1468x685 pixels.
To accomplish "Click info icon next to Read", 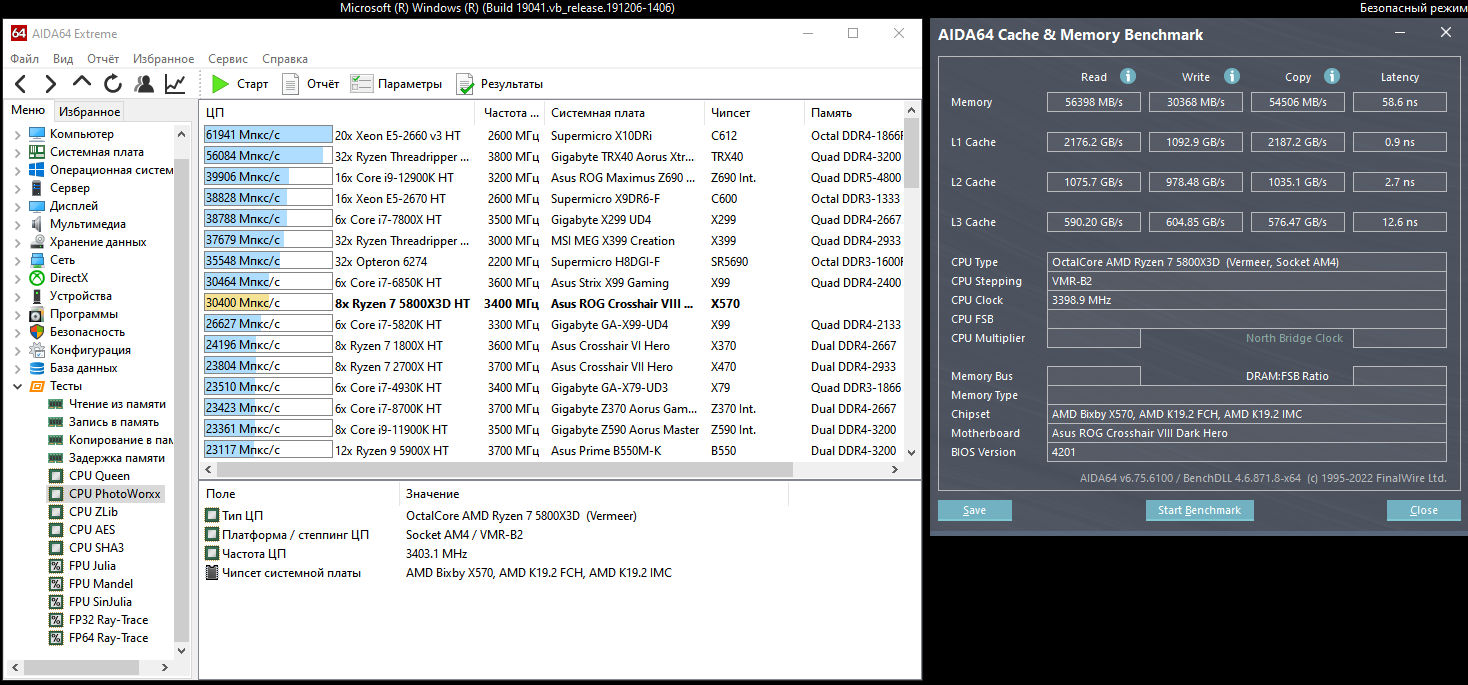I will click(1128, 76).
